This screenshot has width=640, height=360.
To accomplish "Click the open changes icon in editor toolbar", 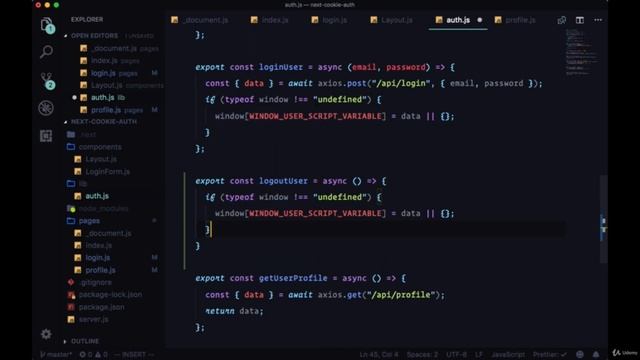I will [562, 20].
